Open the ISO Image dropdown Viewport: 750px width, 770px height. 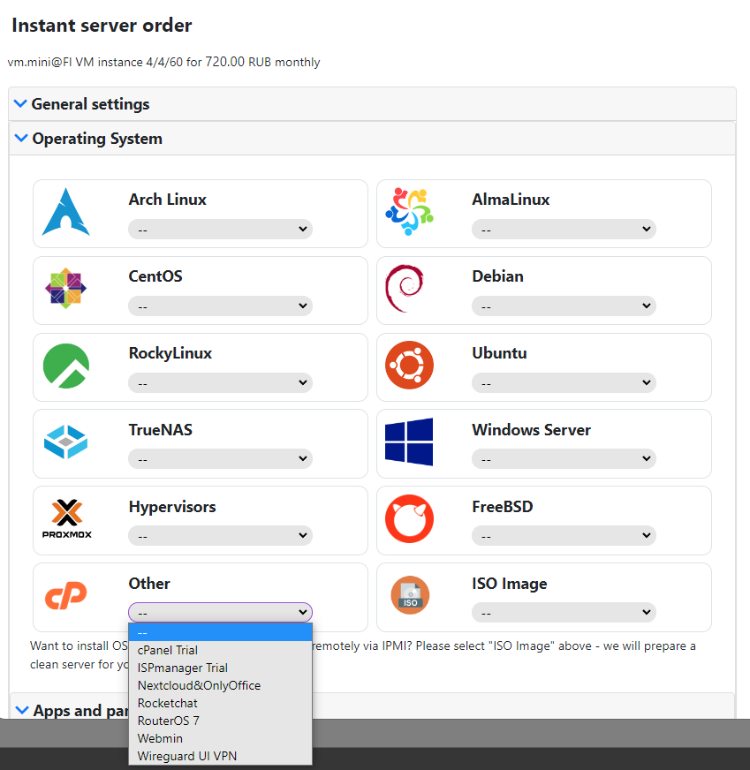tap(564, 612)
